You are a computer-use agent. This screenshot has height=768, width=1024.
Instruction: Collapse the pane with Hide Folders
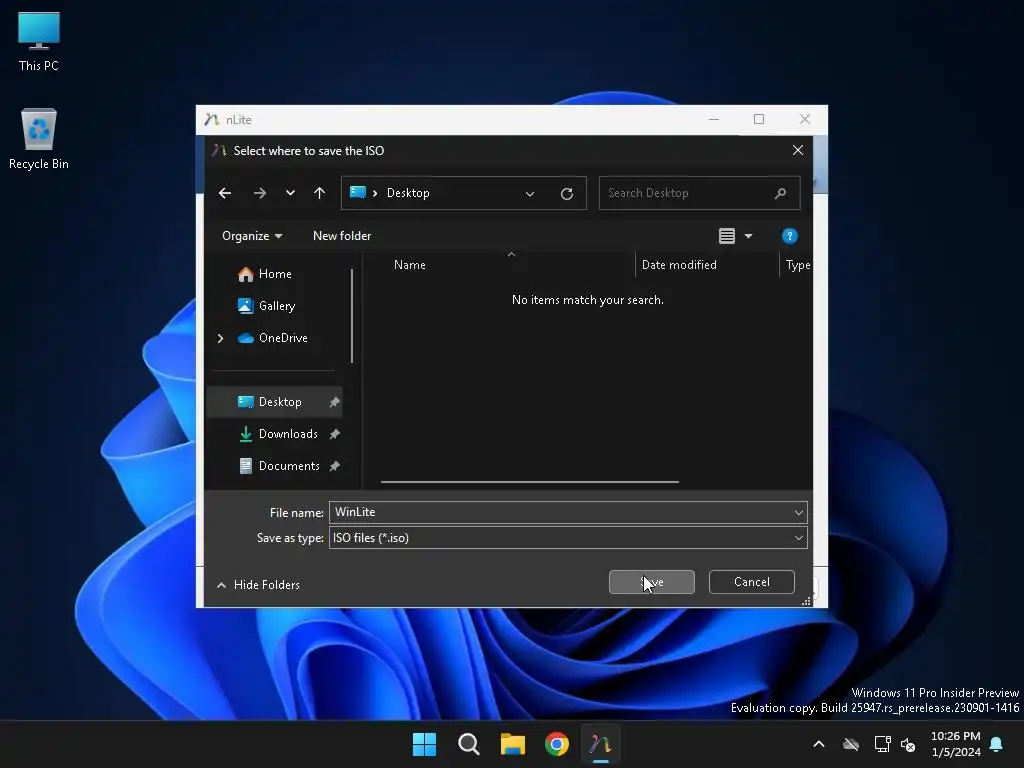[259, 585]
